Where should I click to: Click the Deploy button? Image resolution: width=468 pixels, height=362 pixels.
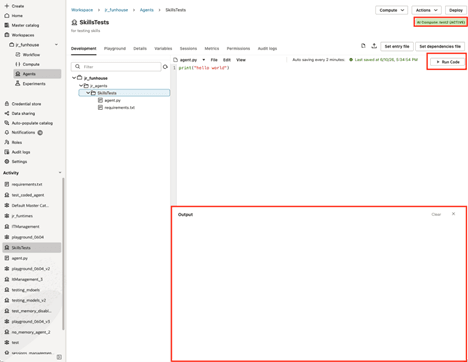(x=456, y=10)
